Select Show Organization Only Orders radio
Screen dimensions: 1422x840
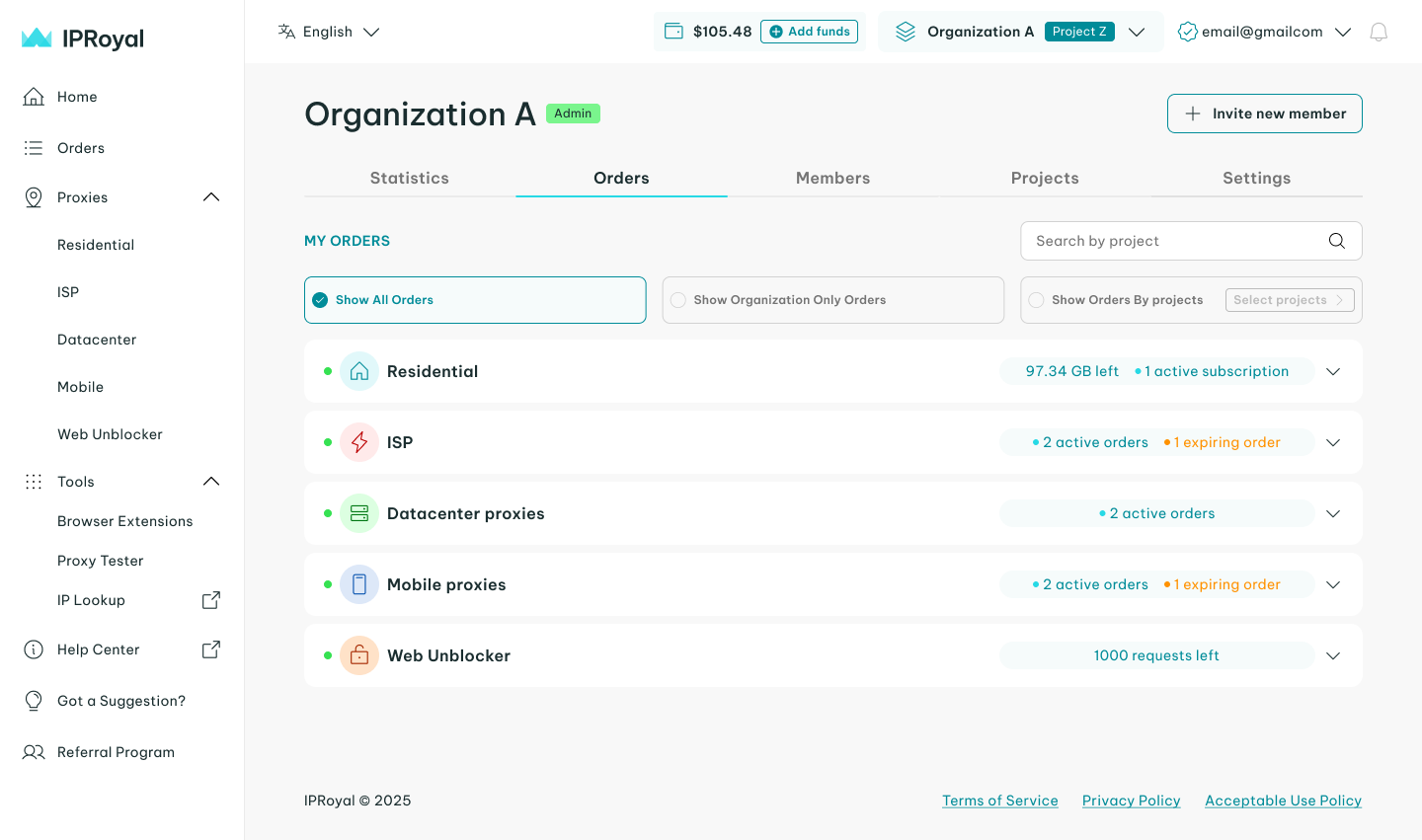click(x=678, y=300)
